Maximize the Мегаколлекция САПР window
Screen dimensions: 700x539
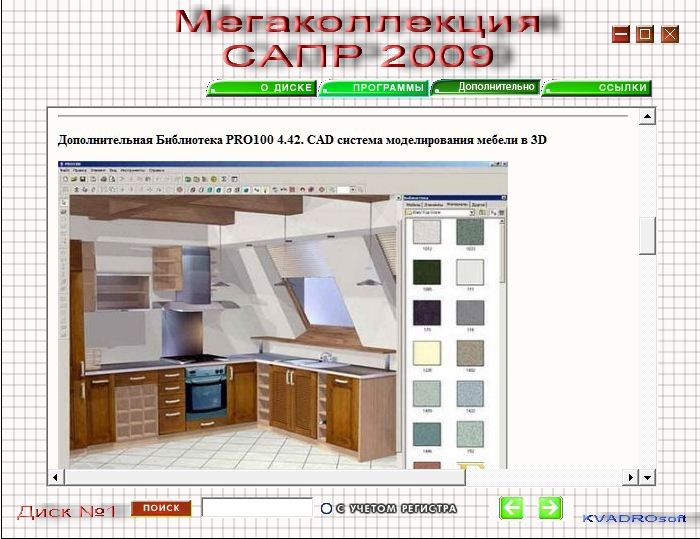pyautogui.click(x=645, y=34)
